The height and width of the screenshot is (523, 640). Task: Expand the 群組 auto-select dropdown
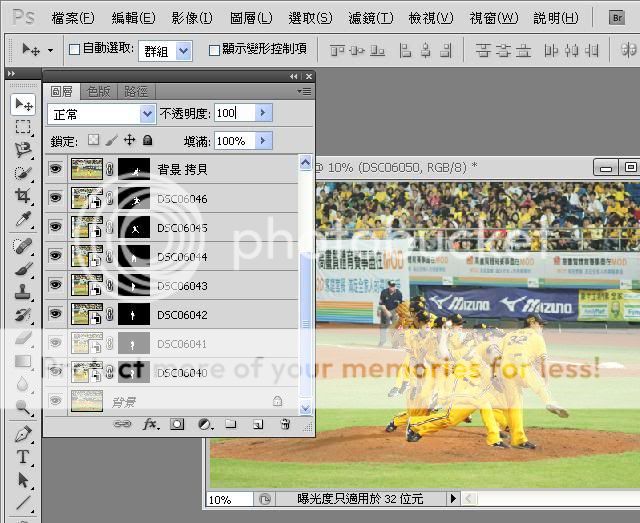click(x=167, y=49)
